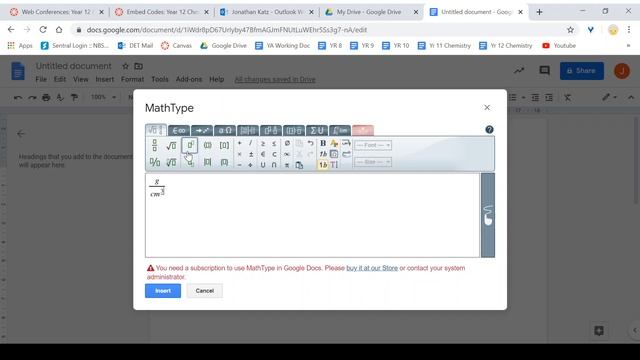Insert a fraction template in MathType

tap(154, 145)
